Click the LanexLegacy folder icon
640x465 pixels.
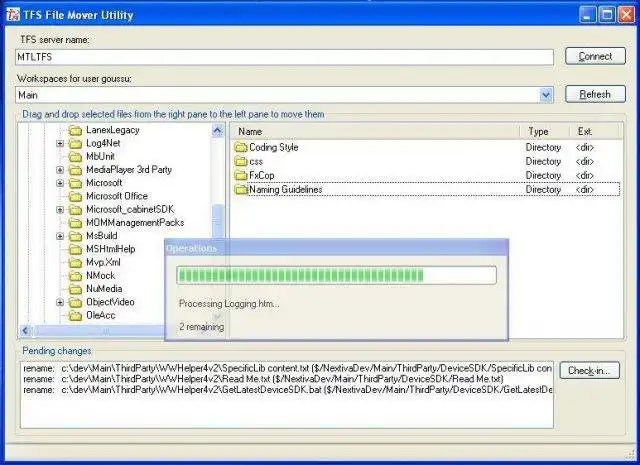tap(75, 130)
